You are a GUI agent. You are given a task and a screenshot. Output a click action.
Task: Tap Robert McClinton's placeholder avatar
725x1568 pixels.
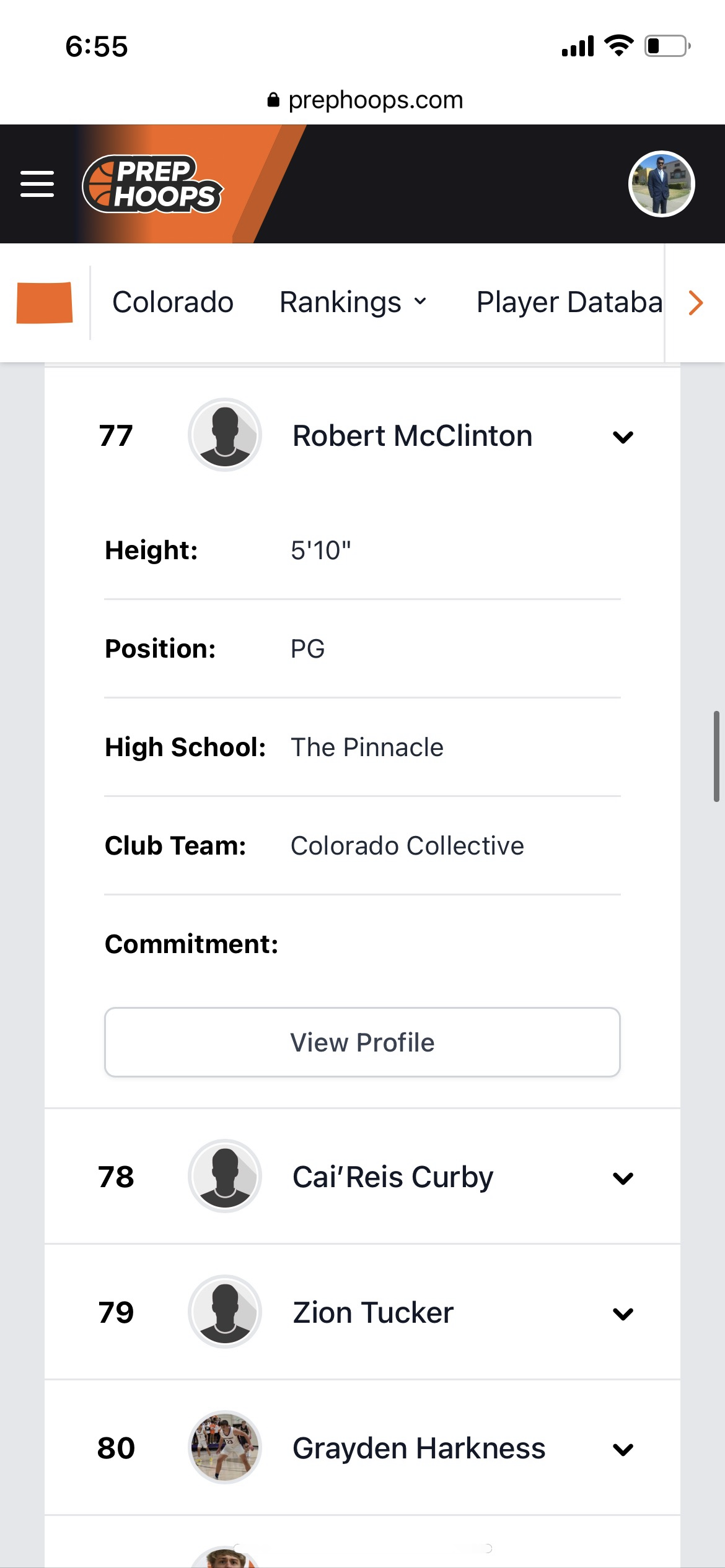[225, 435]
